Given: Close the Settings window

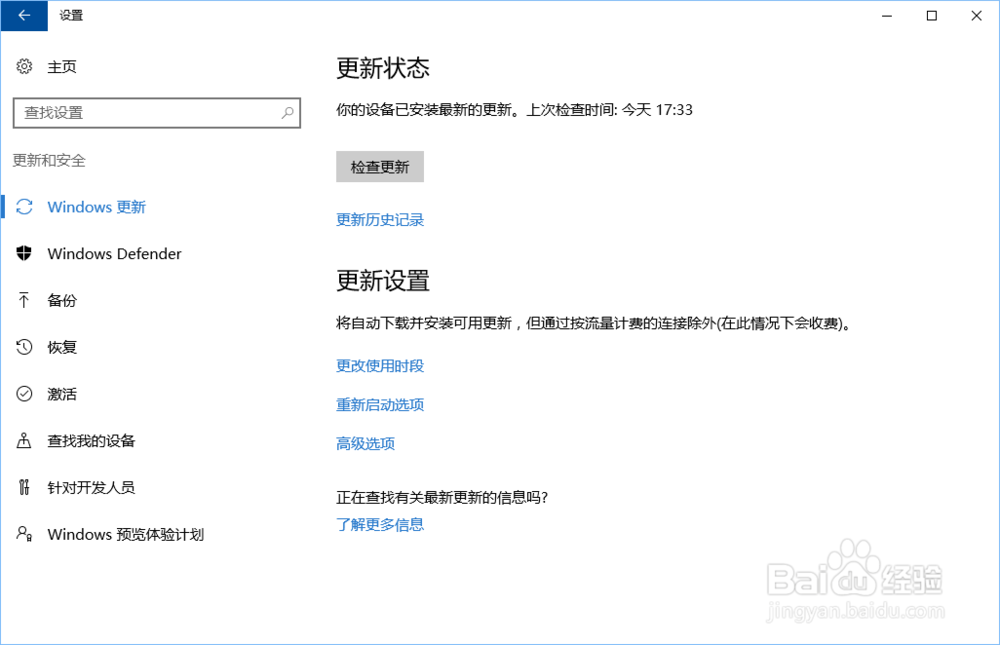Looking at the screenshot, I should pos(976,15).
